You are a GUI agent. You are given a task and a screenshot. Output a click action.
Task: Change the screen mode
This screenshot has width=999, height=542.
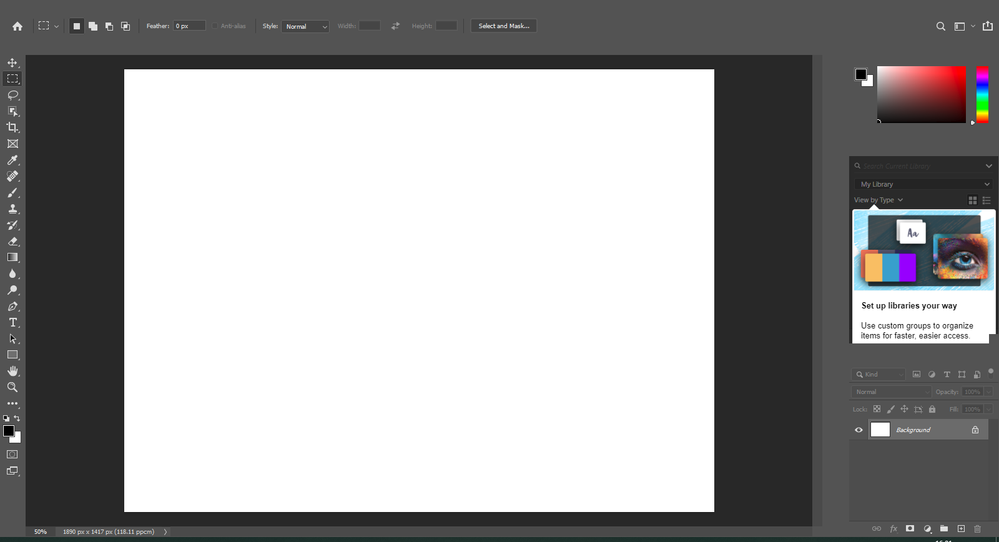pyautogui.click(x=12, y=471)
